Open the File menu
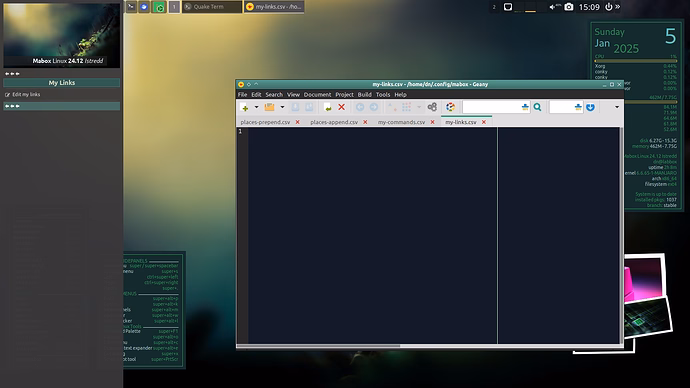This screenshot has height=388, width=690. [242, 95]
